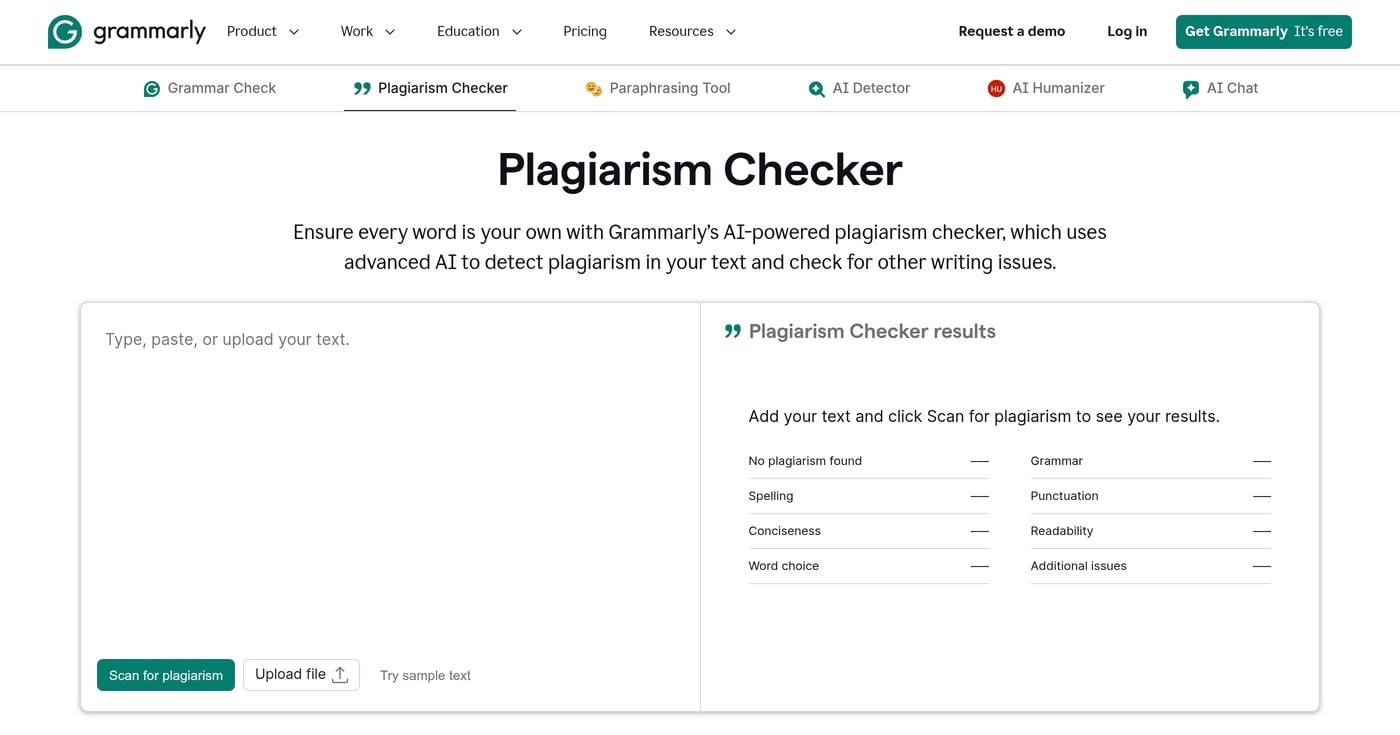Click the Additional issues result row
The width and height of the screenshot is (1400, 735).
tap(1150, 566)
